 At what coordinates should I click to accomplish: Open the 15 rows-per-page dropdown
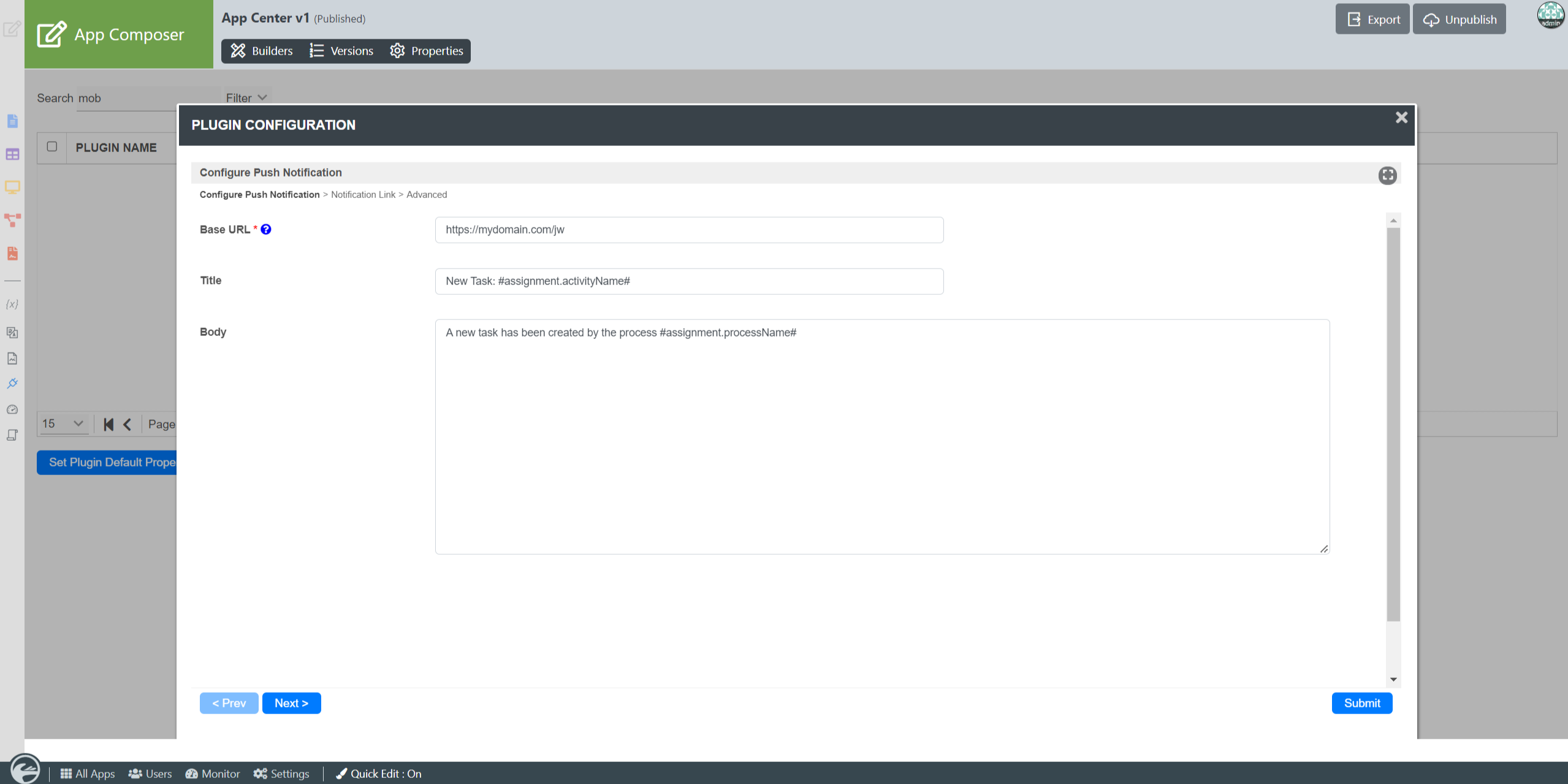tap(63, 424)
